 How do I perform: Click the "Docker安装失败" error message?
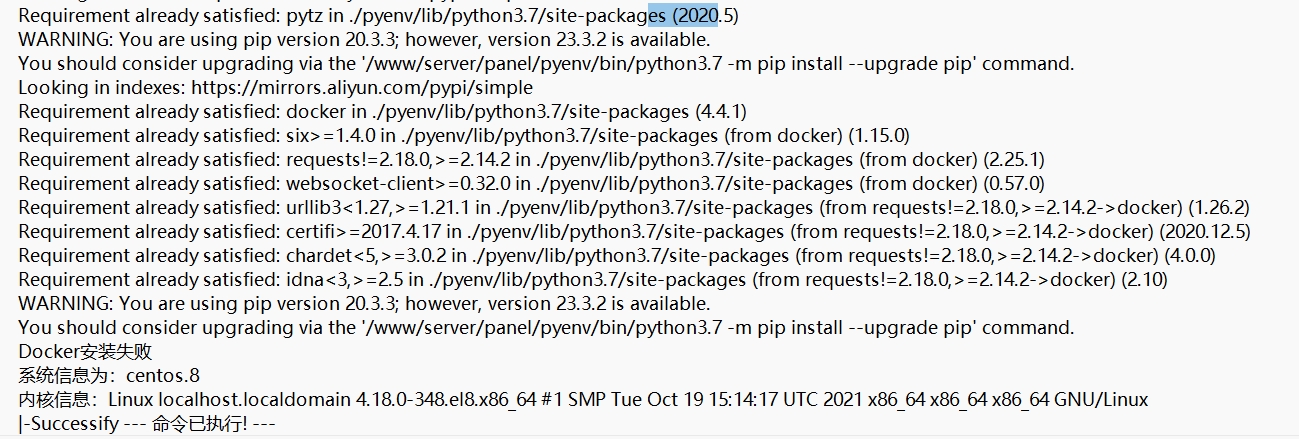point(85,352)
